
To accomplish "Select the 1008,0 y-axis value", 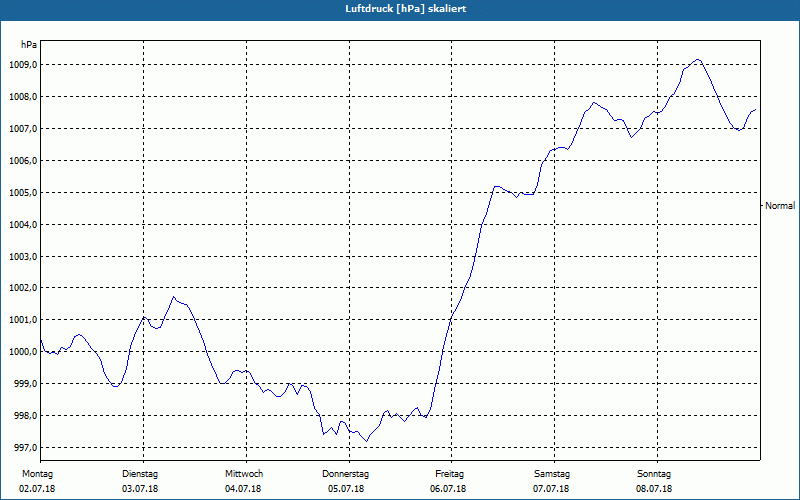I will [x=23, y=97].
